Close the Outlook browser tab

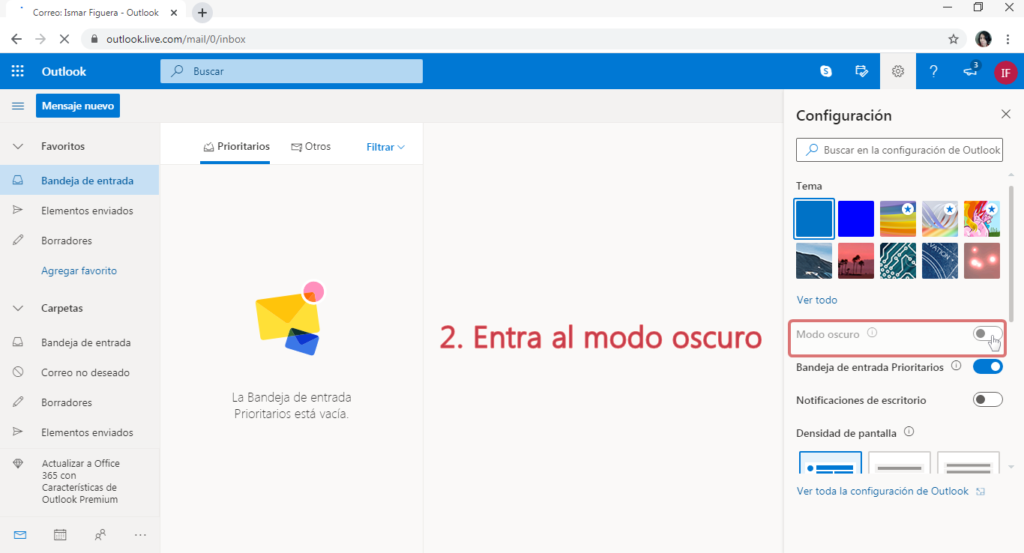(x=174, y=12)
